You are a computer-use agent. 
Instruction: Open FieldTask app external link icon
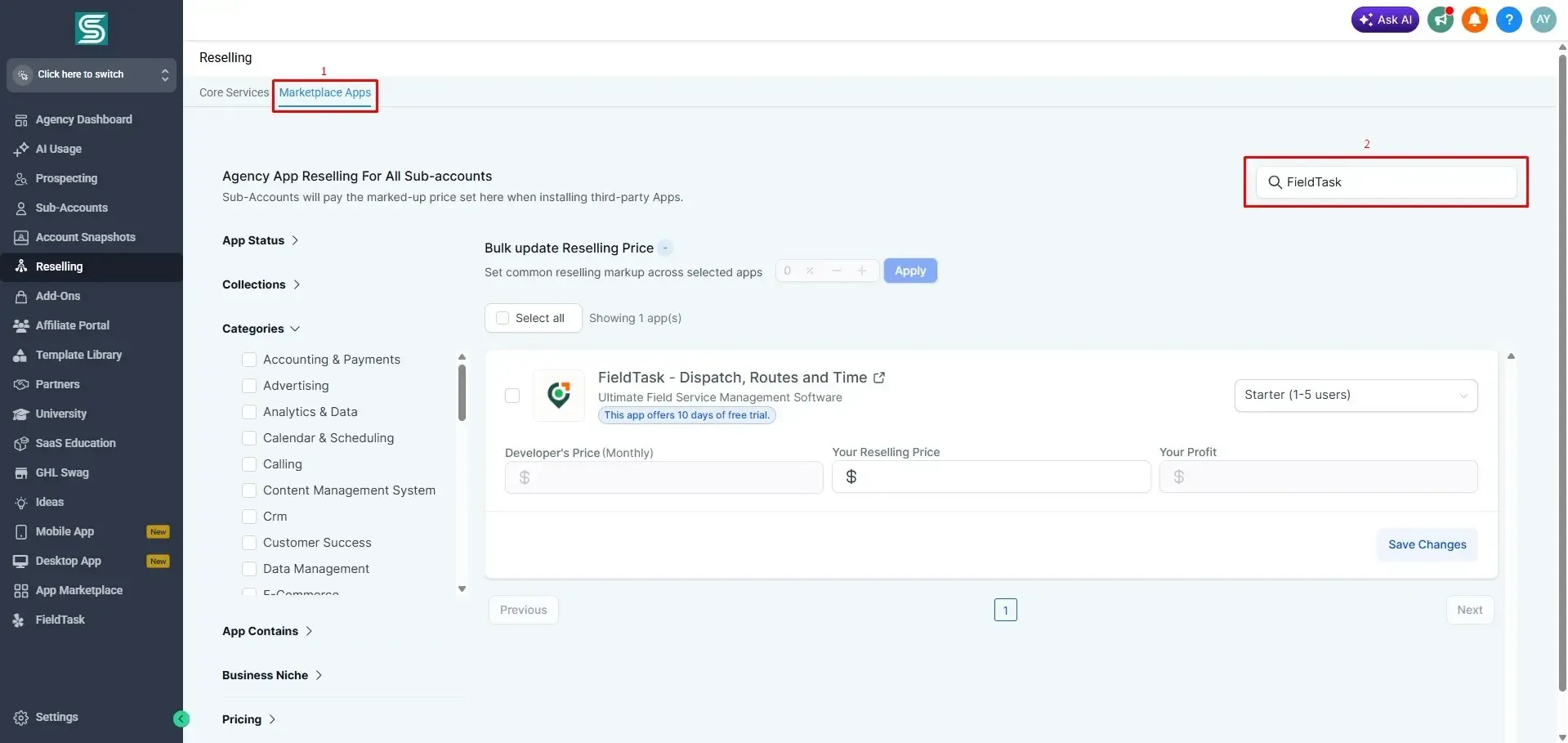pyautogui.click(x=879, y=378)
